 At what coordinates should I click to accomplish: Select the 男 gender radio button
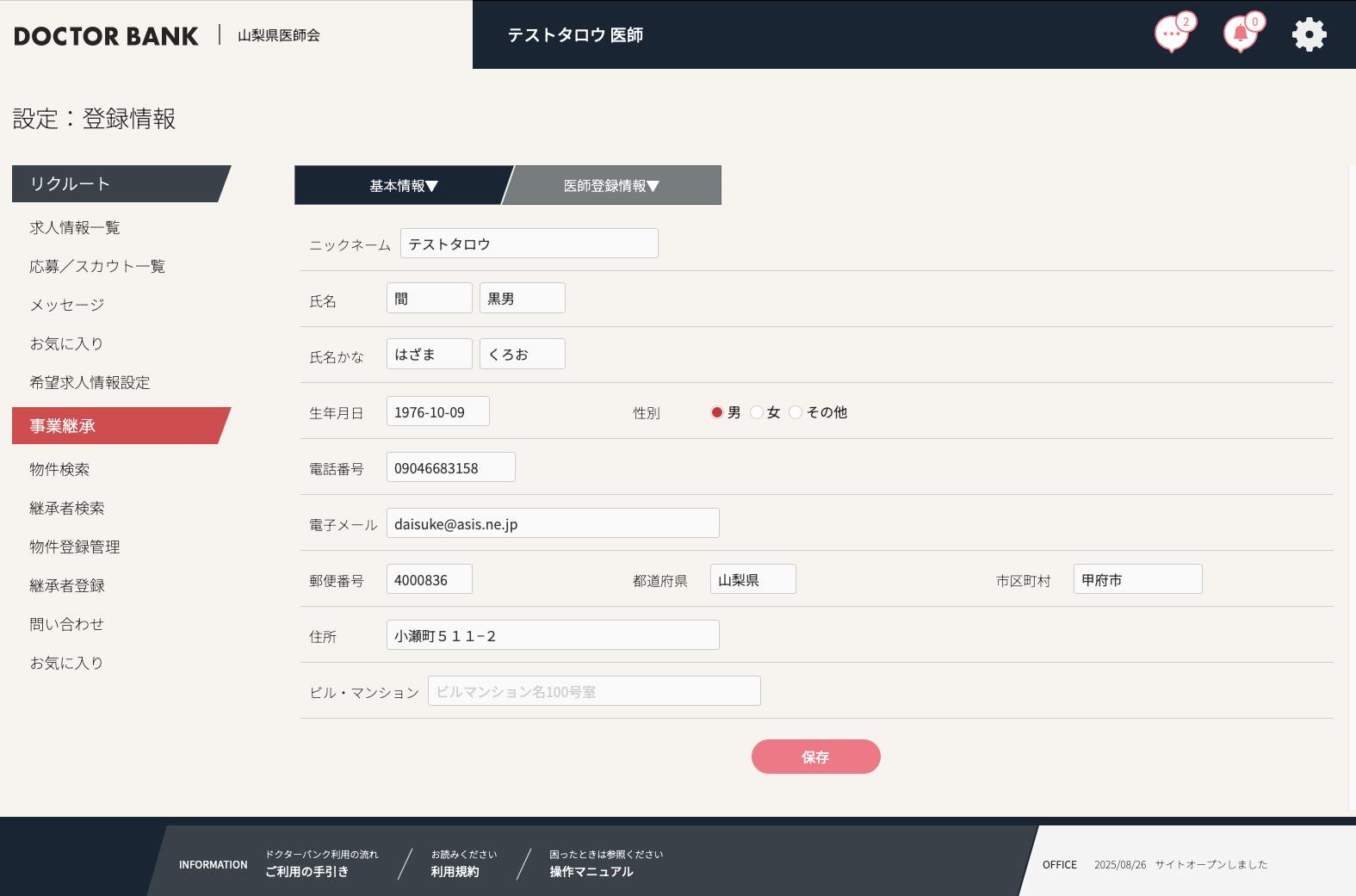[x=716, y=412]
